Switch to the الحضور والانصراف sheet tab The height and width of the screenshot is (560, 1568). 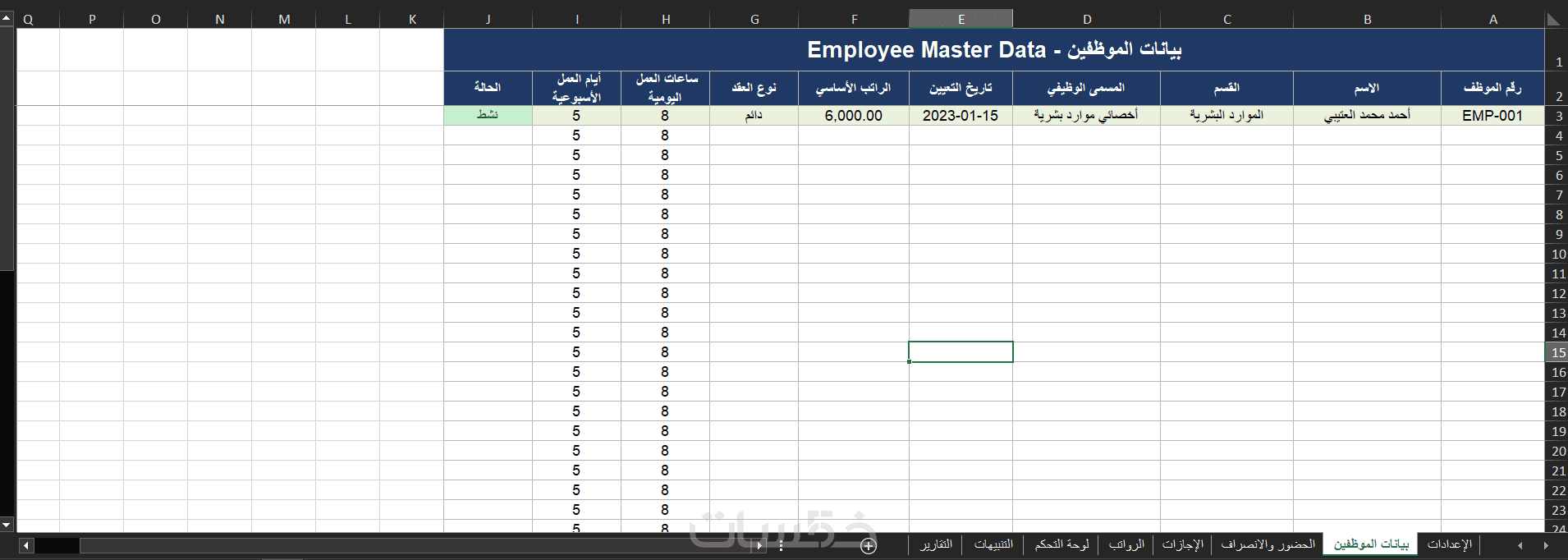pyautogui.click(x=1268, y=544)
